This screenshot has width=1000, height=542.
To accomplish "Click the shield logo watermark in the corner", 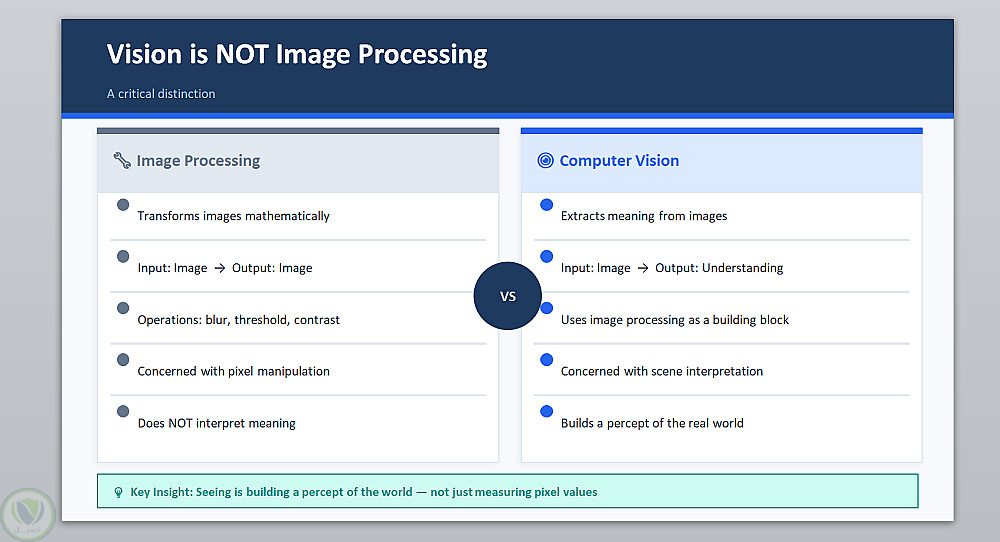I will click(28, 514).
